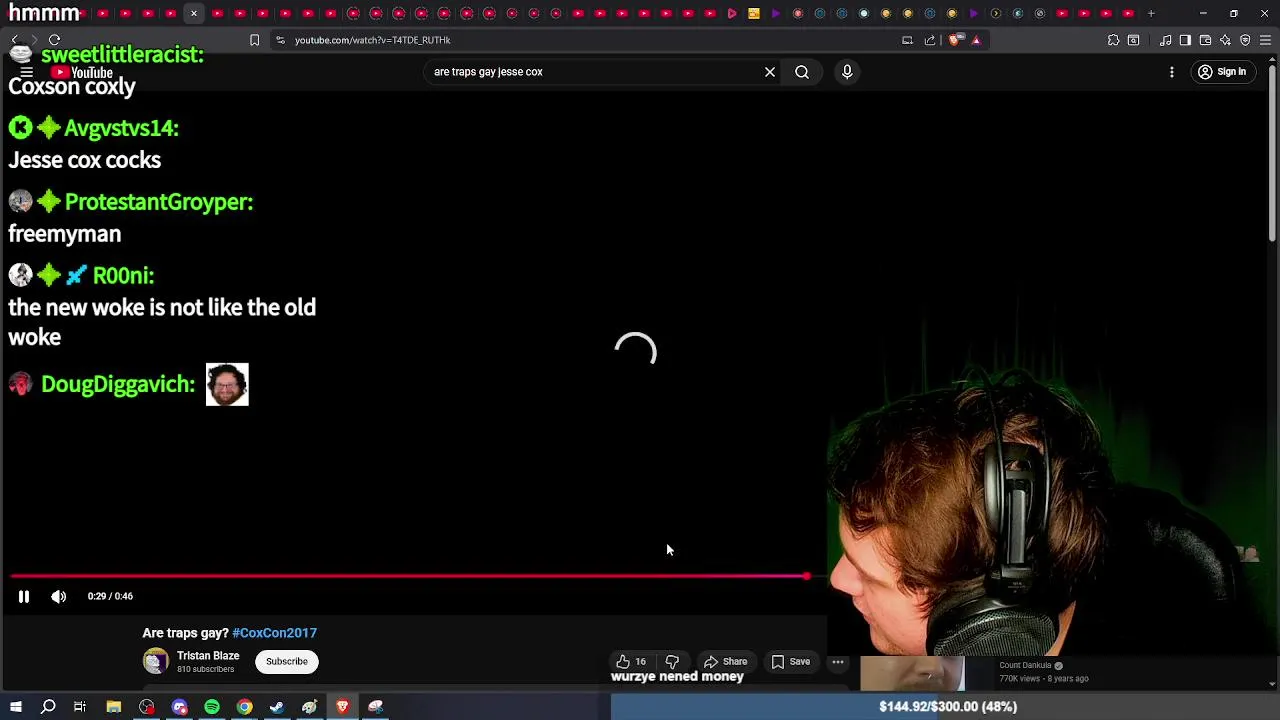
Task: Cast or install screen icon in address bar
Action: tap(907, 40)
